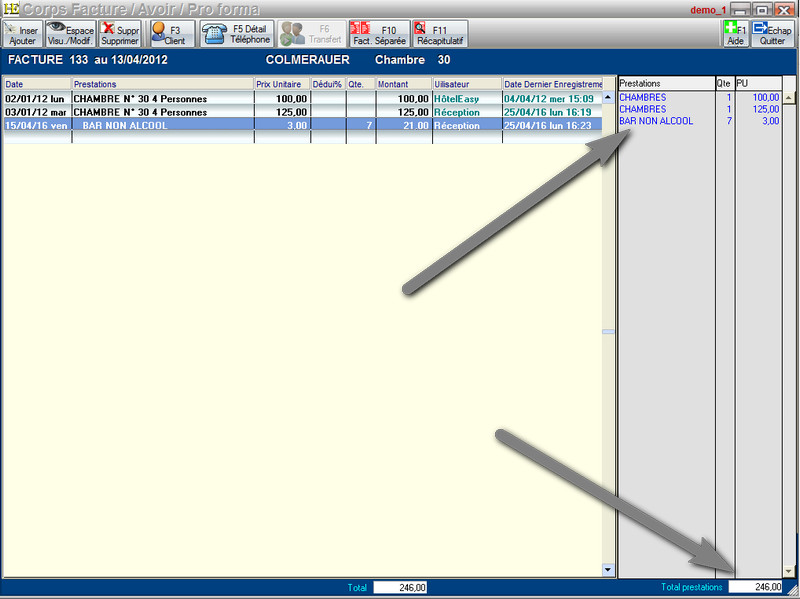Click the Prestations column header in invoice table
The height and width of the screenshot is (599, 800).
tap(163, 84)
